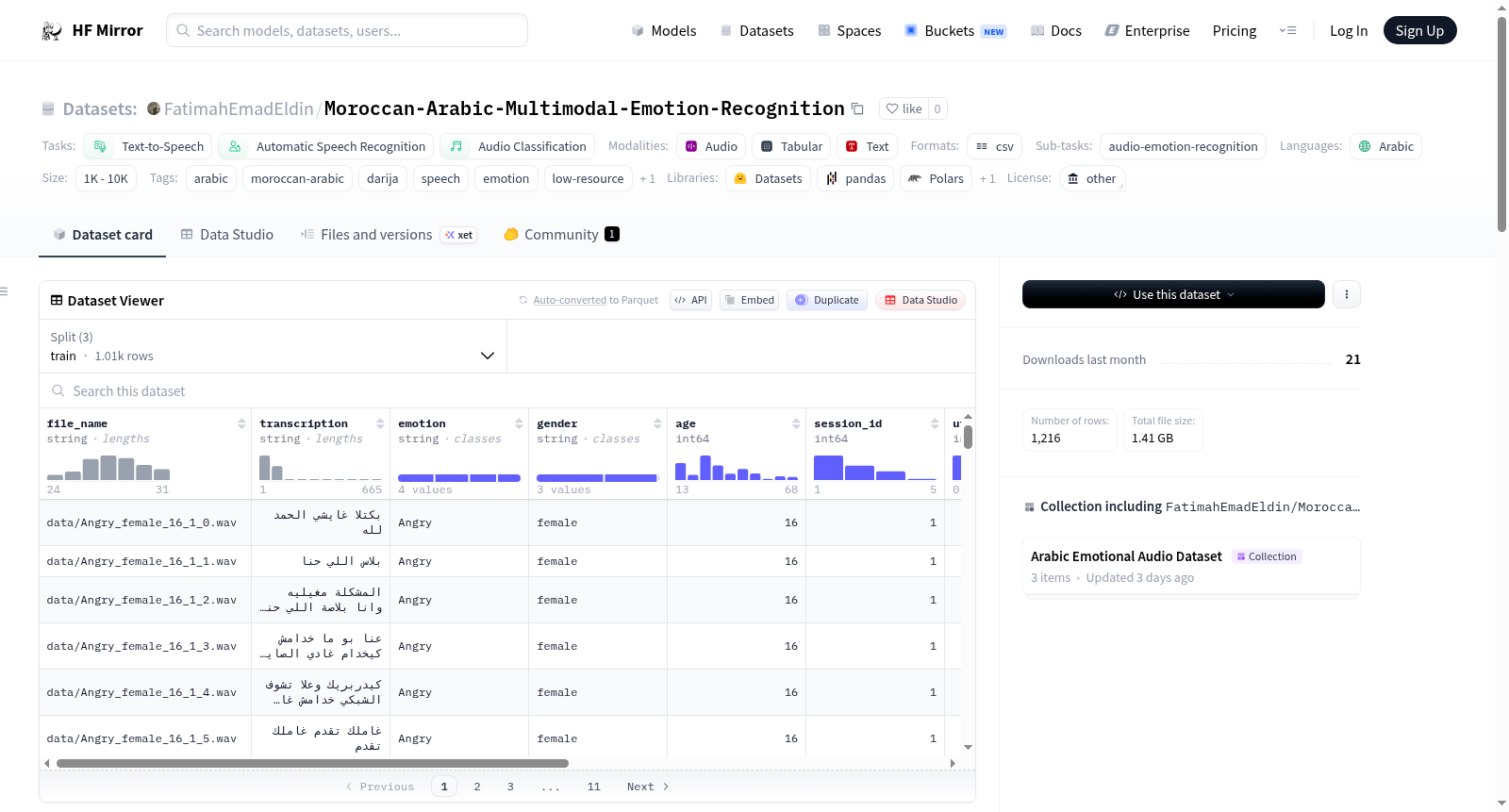
Task: Select the audio-emotion-recognition sub-task tag
Action: coord(1183,146)
